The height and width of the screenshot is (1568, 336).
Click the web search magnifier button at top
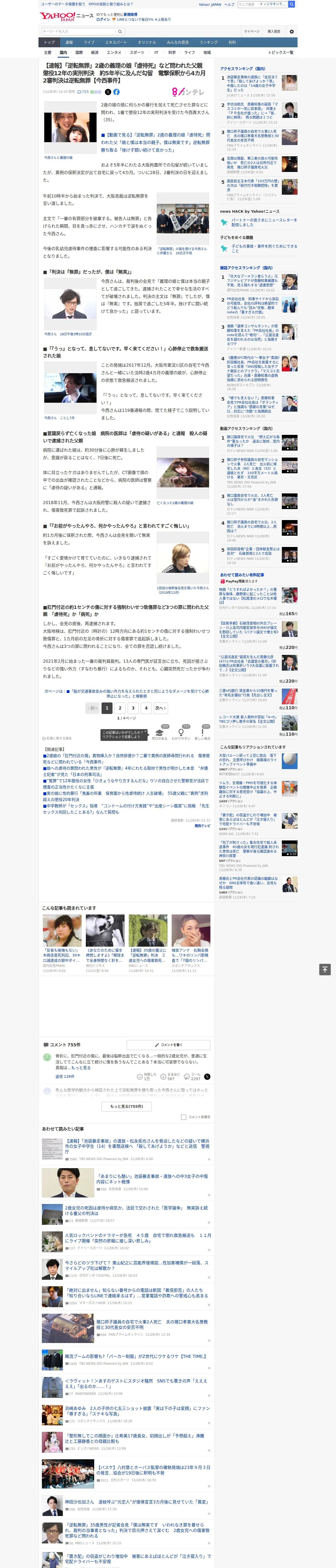click(292, 4)
